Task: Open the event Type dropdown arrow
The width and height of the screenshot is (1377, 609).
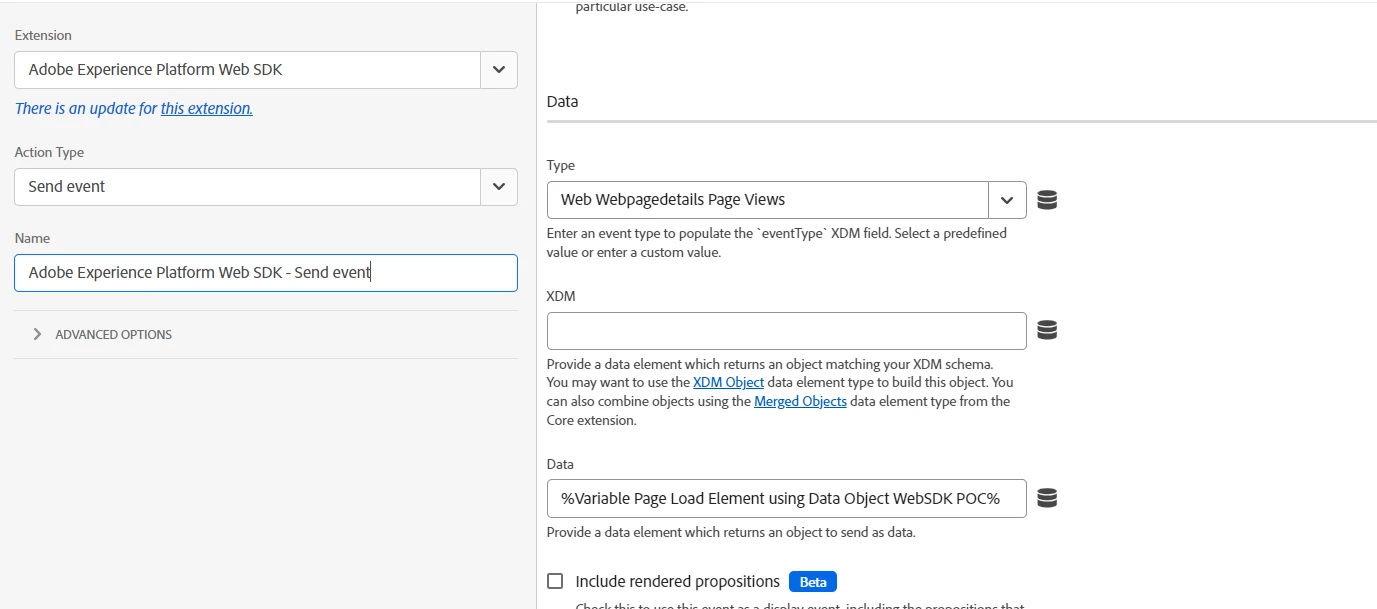Action: 1007,200
